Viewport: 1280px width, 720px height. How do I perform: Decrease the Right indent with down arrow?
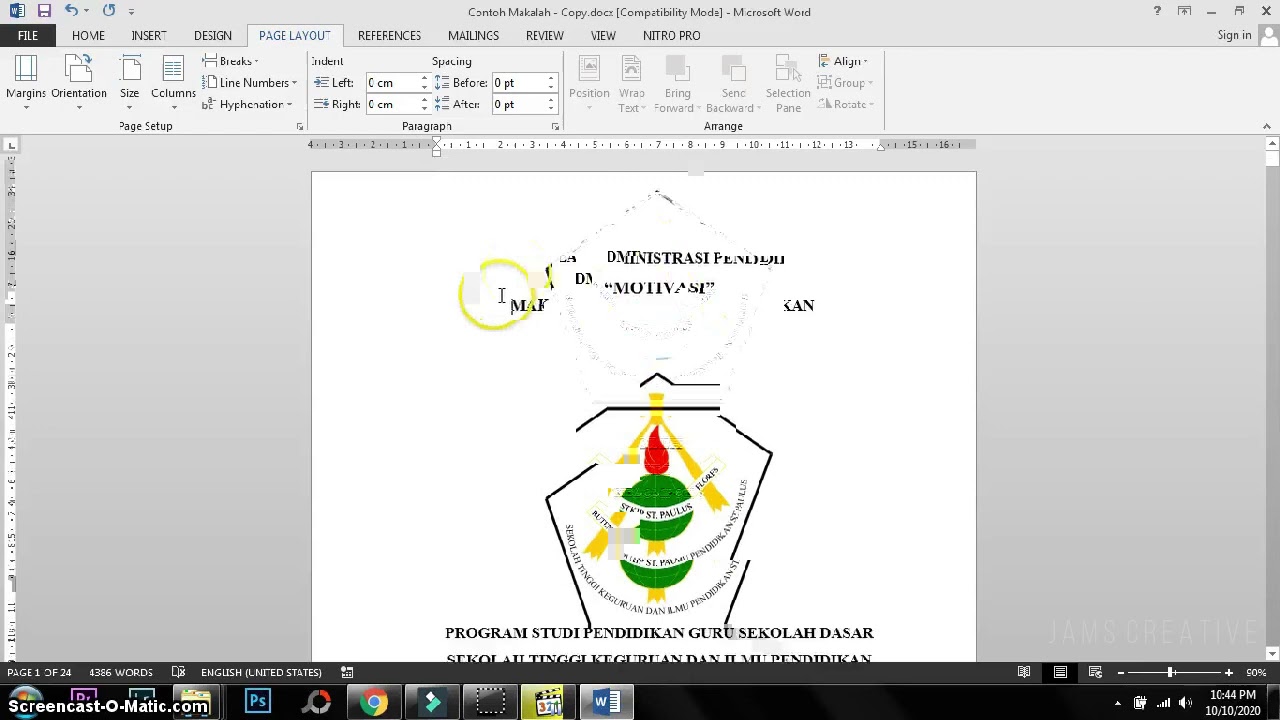click(424, 109)
